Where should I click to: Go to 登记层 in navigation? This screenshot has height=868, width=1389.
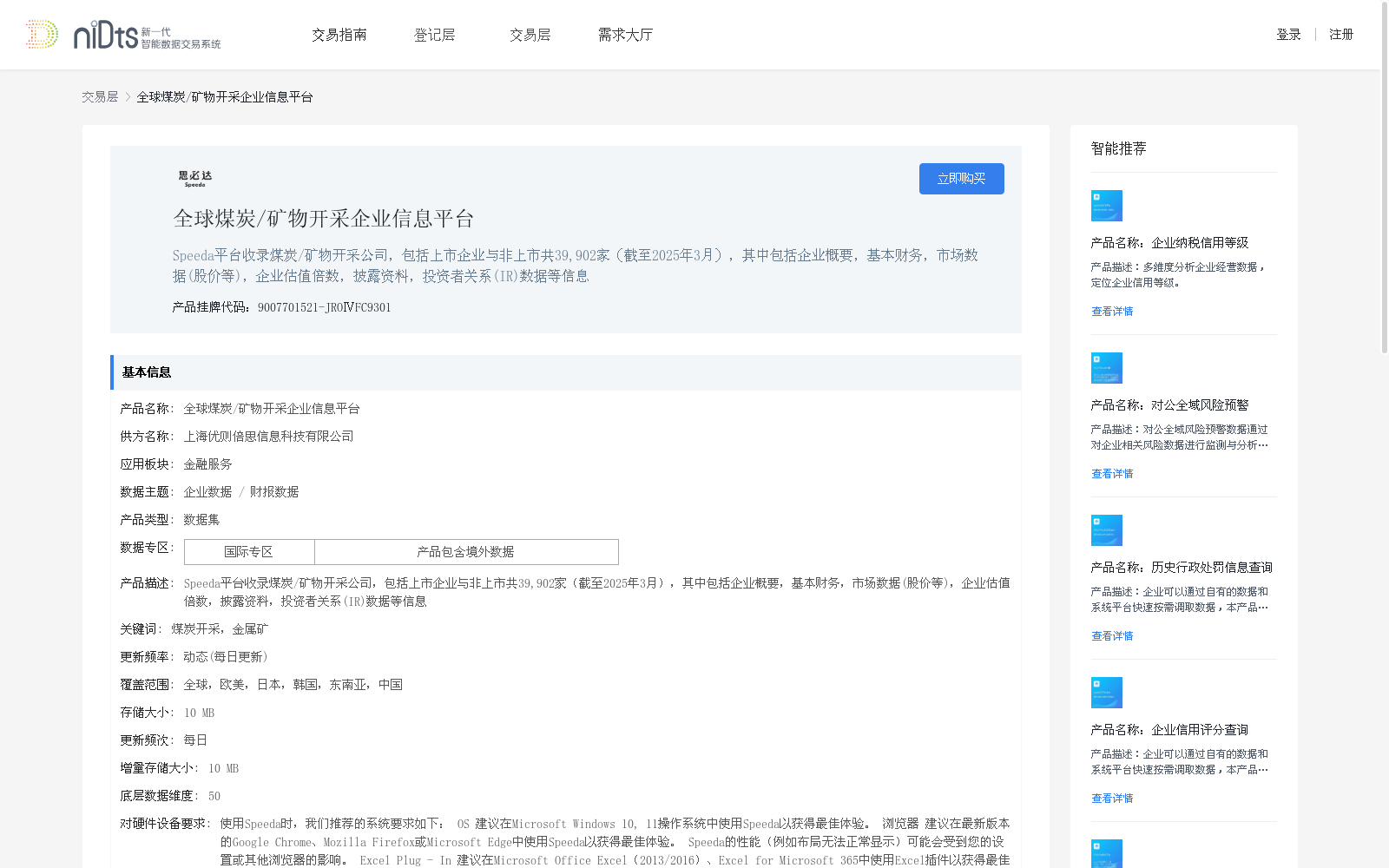434,35
